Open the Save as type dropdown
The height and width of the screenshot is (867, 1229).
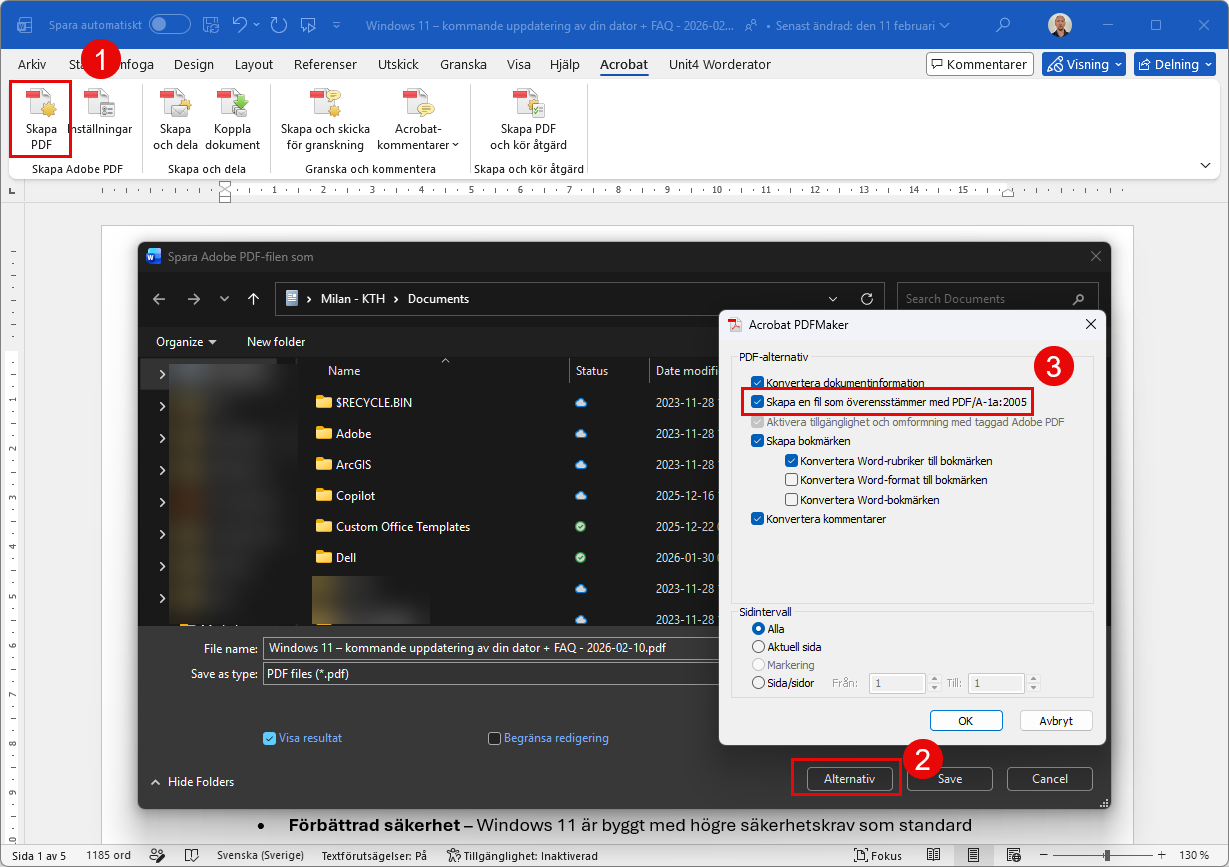(490, 674)
